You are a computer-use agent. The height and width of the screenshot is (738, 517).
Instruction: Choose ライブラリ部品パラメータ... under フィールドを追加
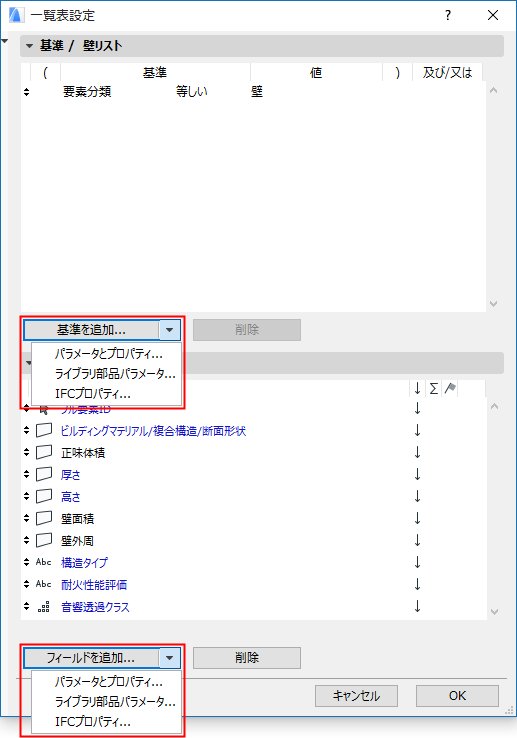pyautogui.click(x=115, y=702)
